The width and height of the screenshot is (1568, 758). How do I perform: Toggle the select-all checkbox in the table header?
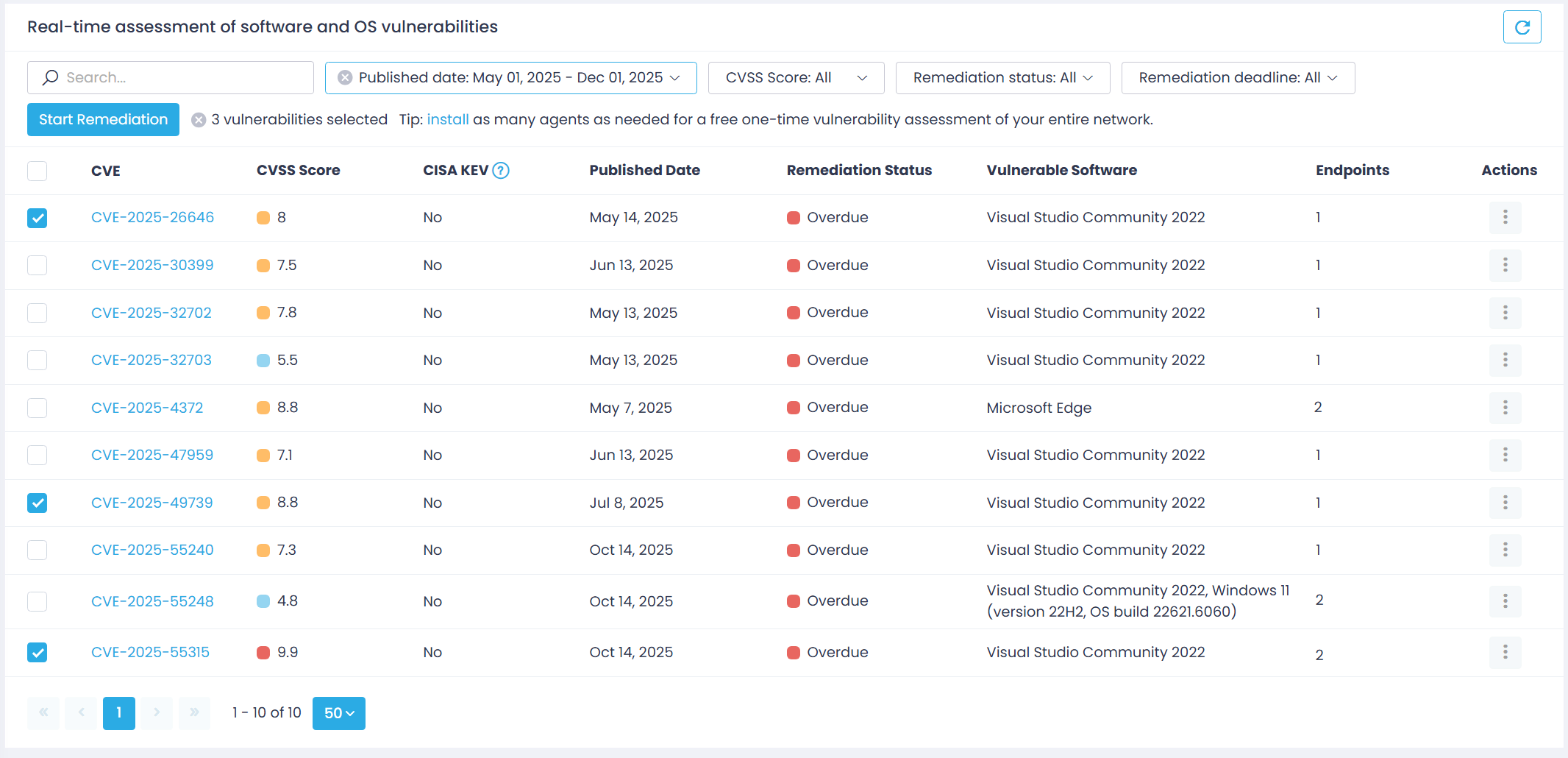(37, 171)
